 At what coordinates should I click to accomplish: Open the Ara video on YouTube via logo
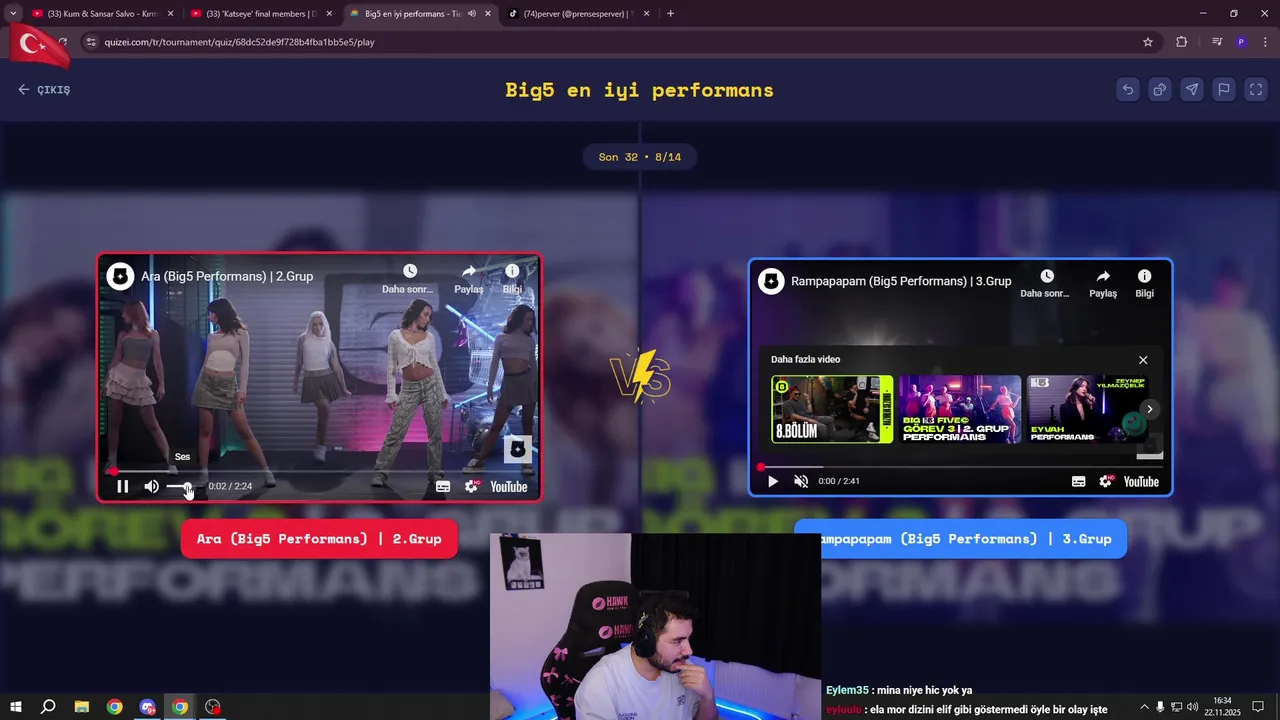click(x=509, y=487)
